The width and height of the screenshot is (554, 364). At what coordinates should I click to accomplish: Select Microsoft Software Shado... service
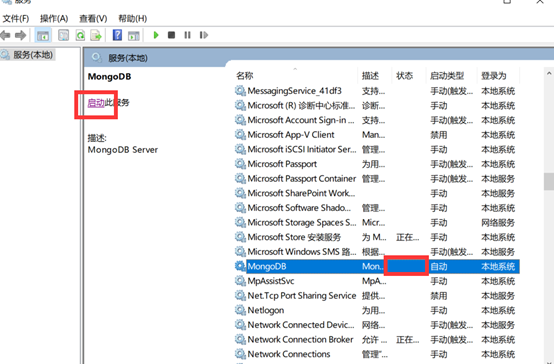(377, 208)
